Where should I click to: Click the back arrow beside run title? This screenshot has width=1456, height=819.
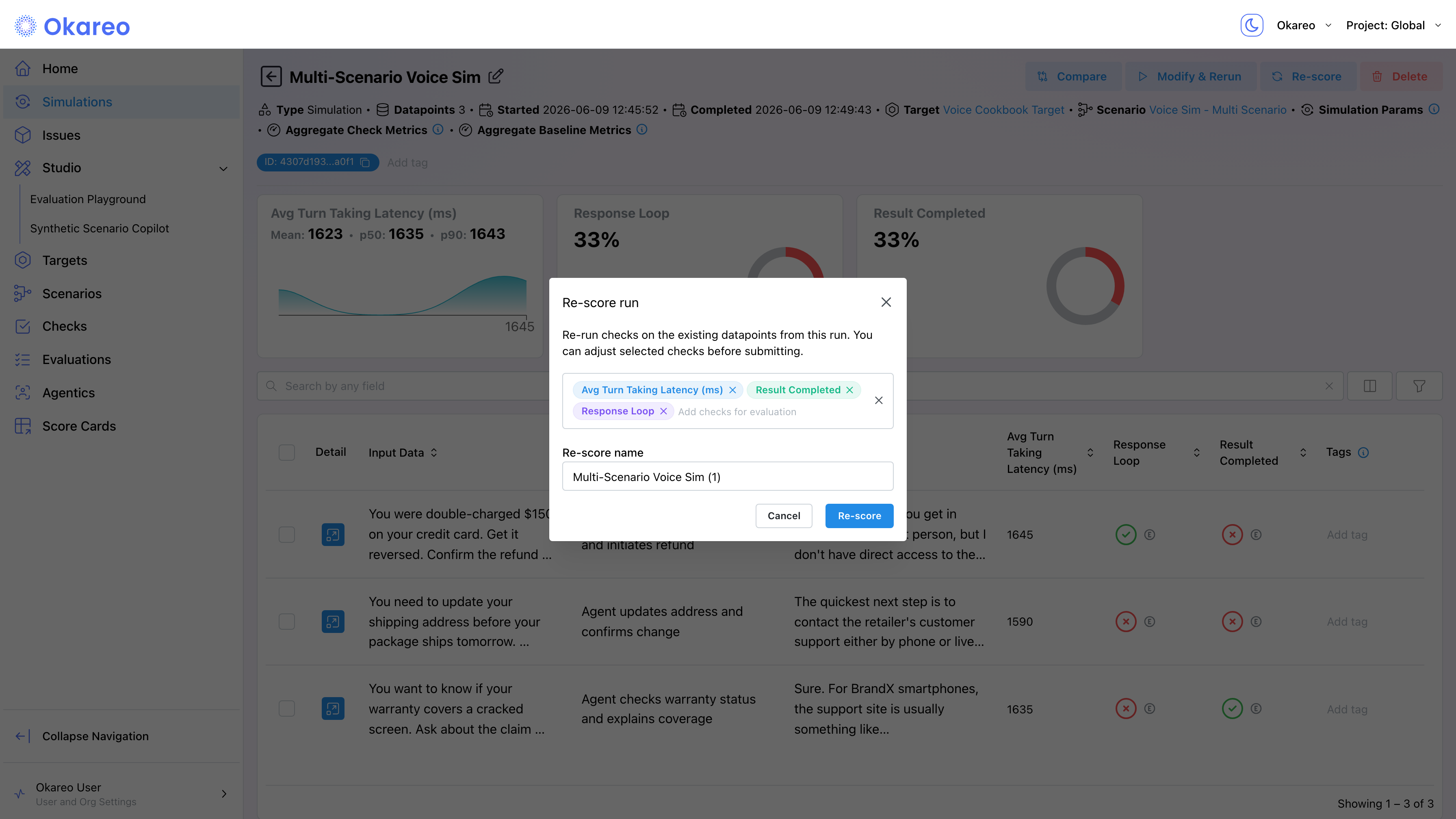tap(271, 76)
